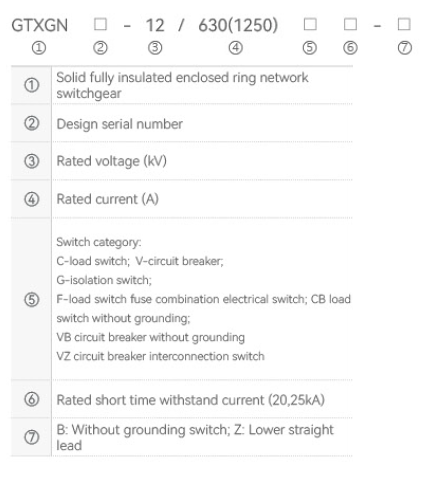Click the circled 2 in the header row
This screenshot has height=494, width=437.
tap(100, 48)
